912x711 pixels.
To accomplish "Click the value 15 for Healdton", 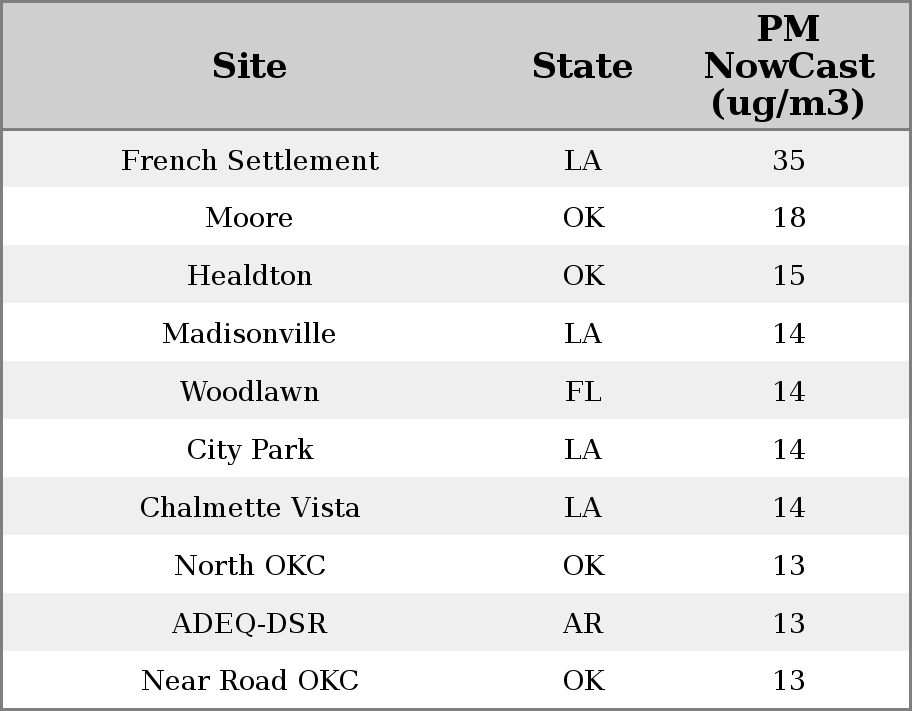I will (788, 276).
